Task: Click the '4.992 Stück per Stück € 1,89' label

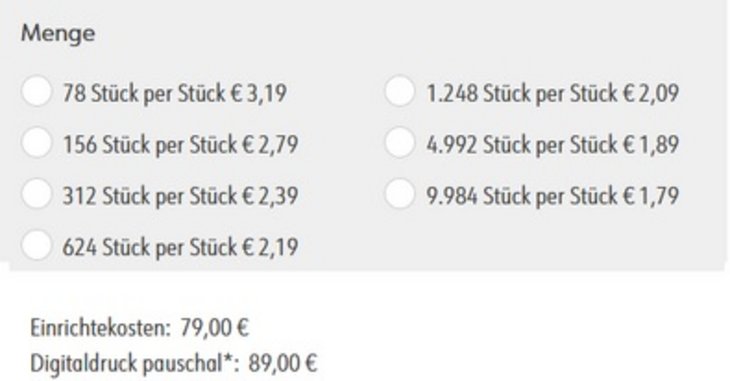Action: [553, 144]
